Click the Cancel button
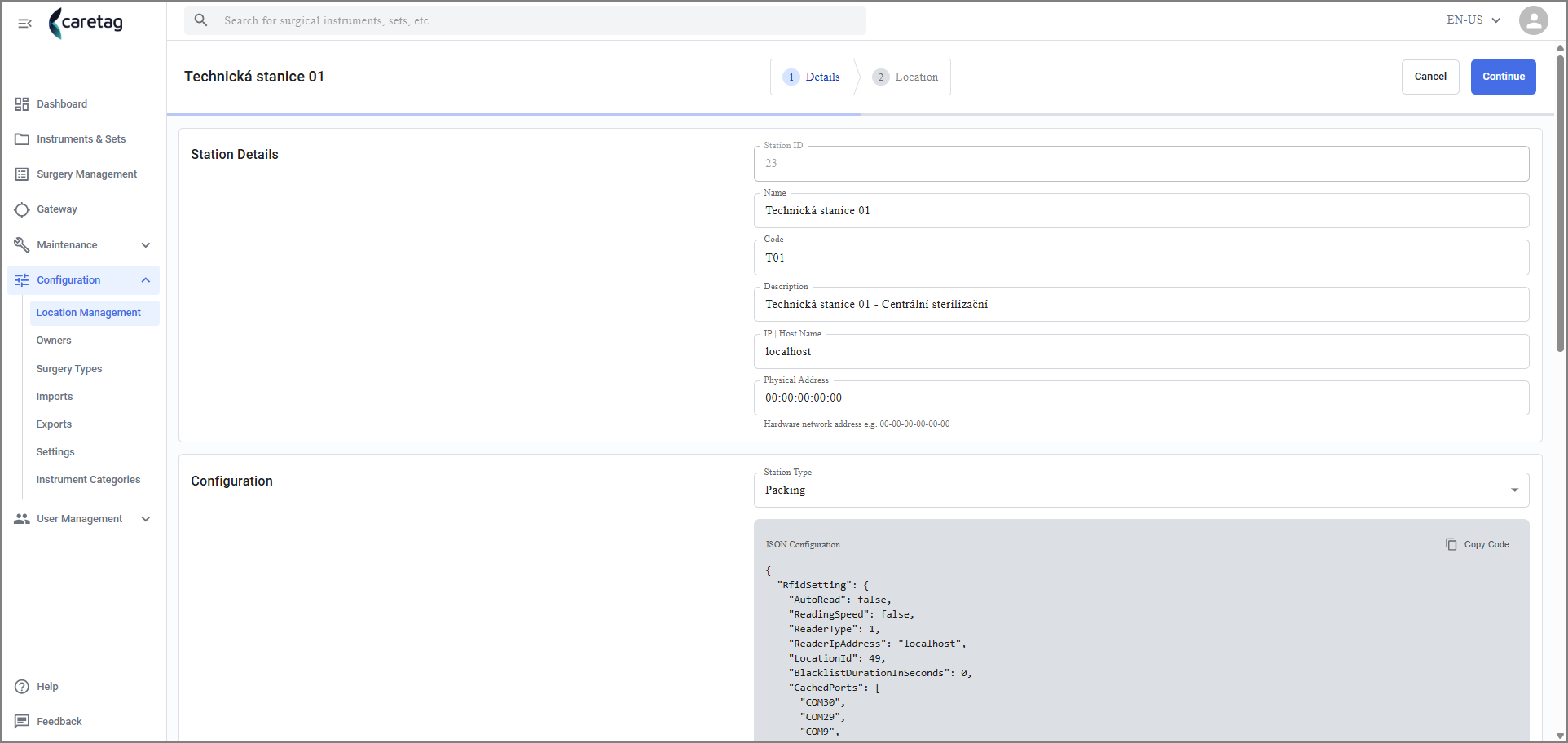This screenshot has height=743, width=1568. coord(1430,77)
